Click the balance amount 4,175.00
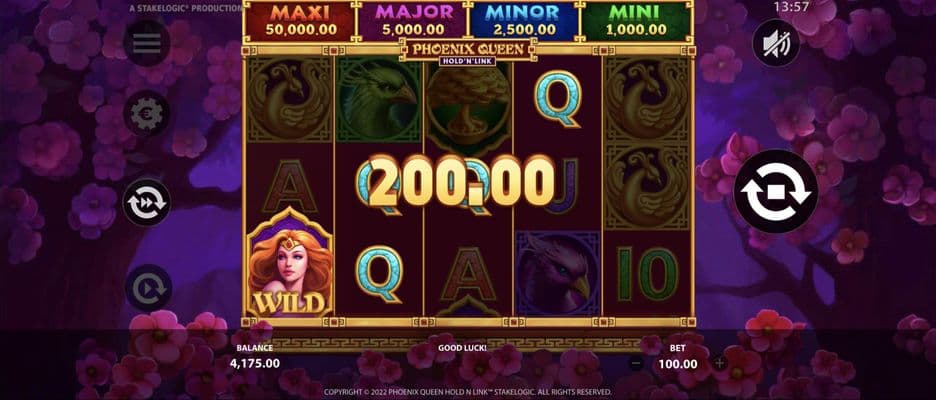The width and height of the screenshot is (936, 400). [255, 363]
